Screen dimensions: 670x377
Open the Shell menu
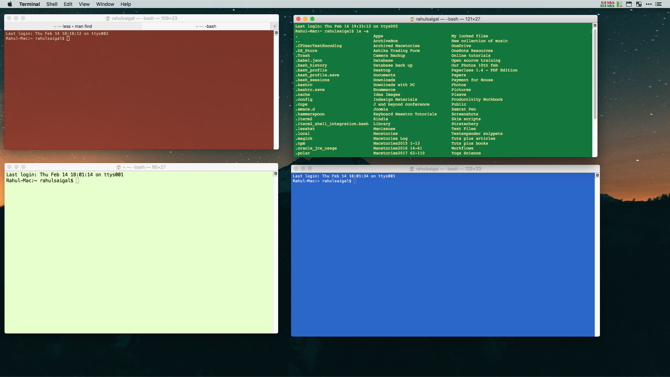52,4
